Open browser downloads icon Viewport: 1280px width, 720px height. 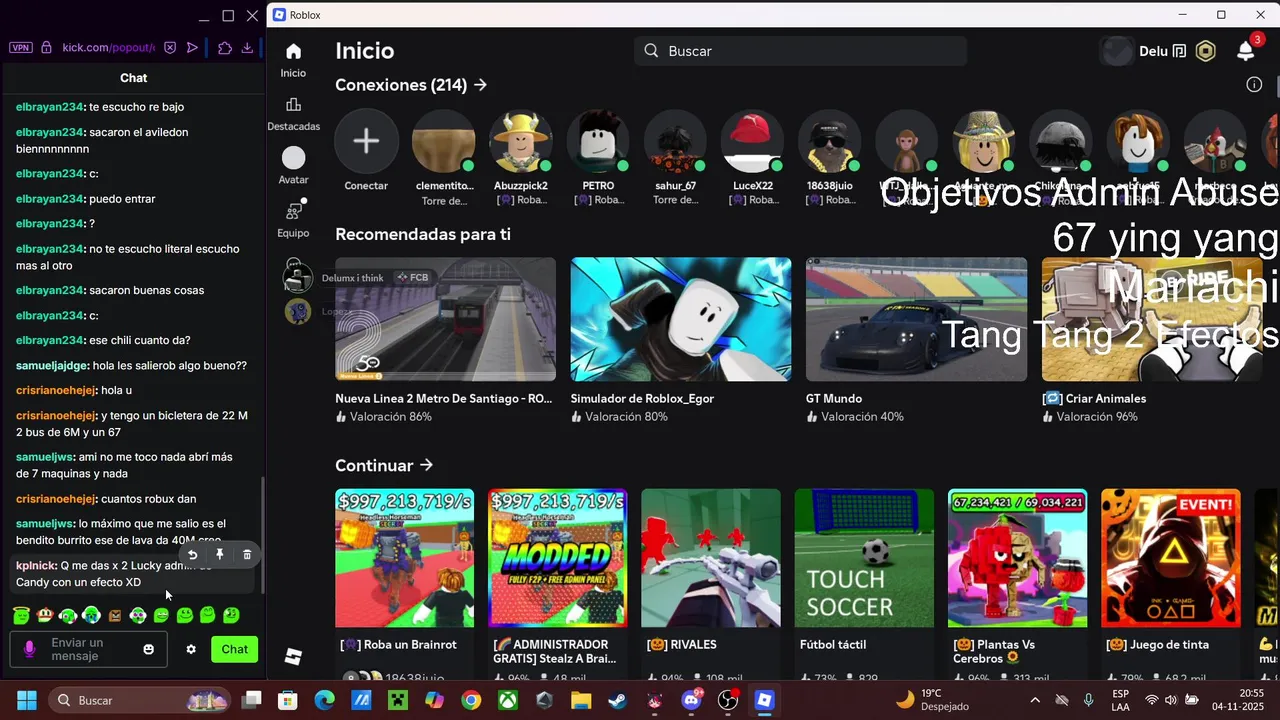[247, 47]
